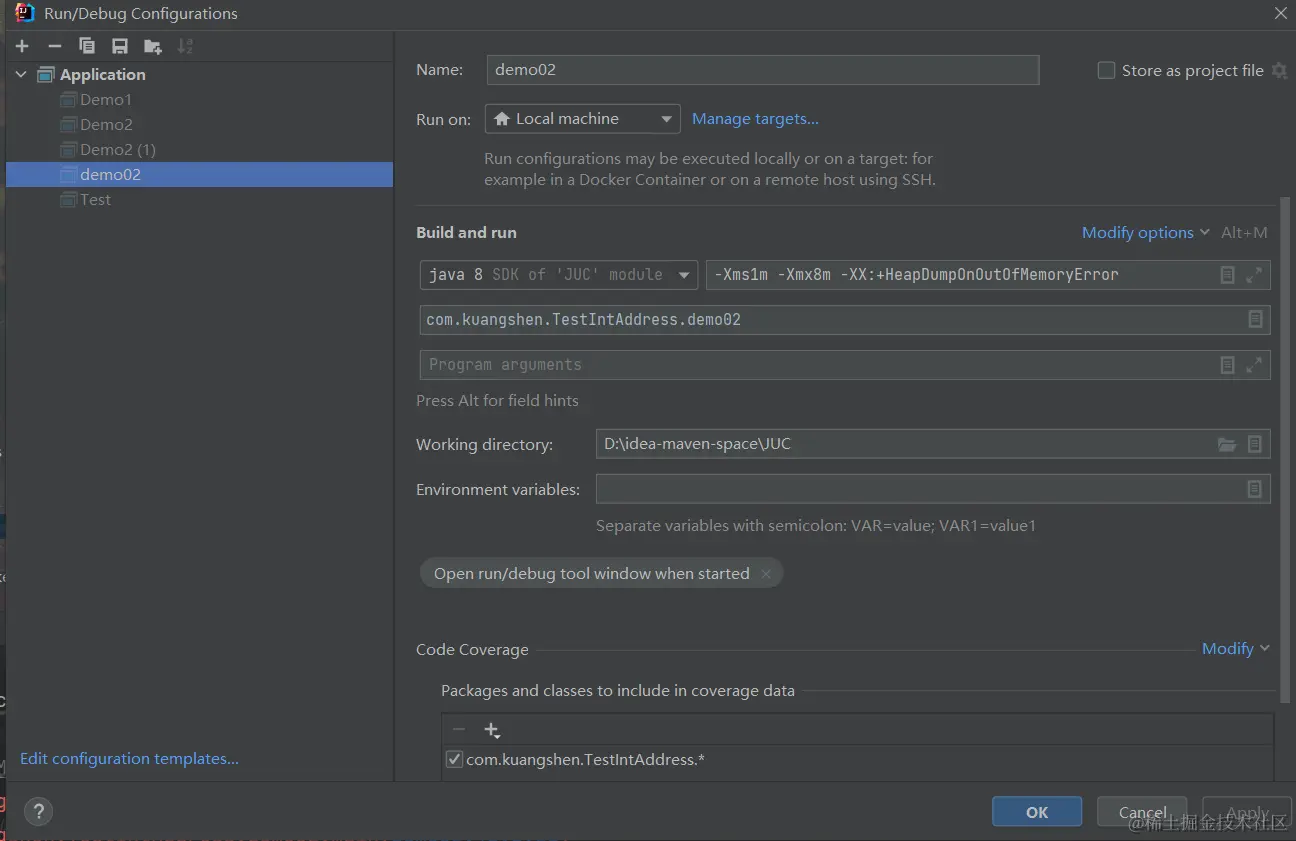Image resolution: width=1296 pixels, height=841 pixels.
Task: Remove the 'Open run/debug tool window' chip
Action: 766,574
